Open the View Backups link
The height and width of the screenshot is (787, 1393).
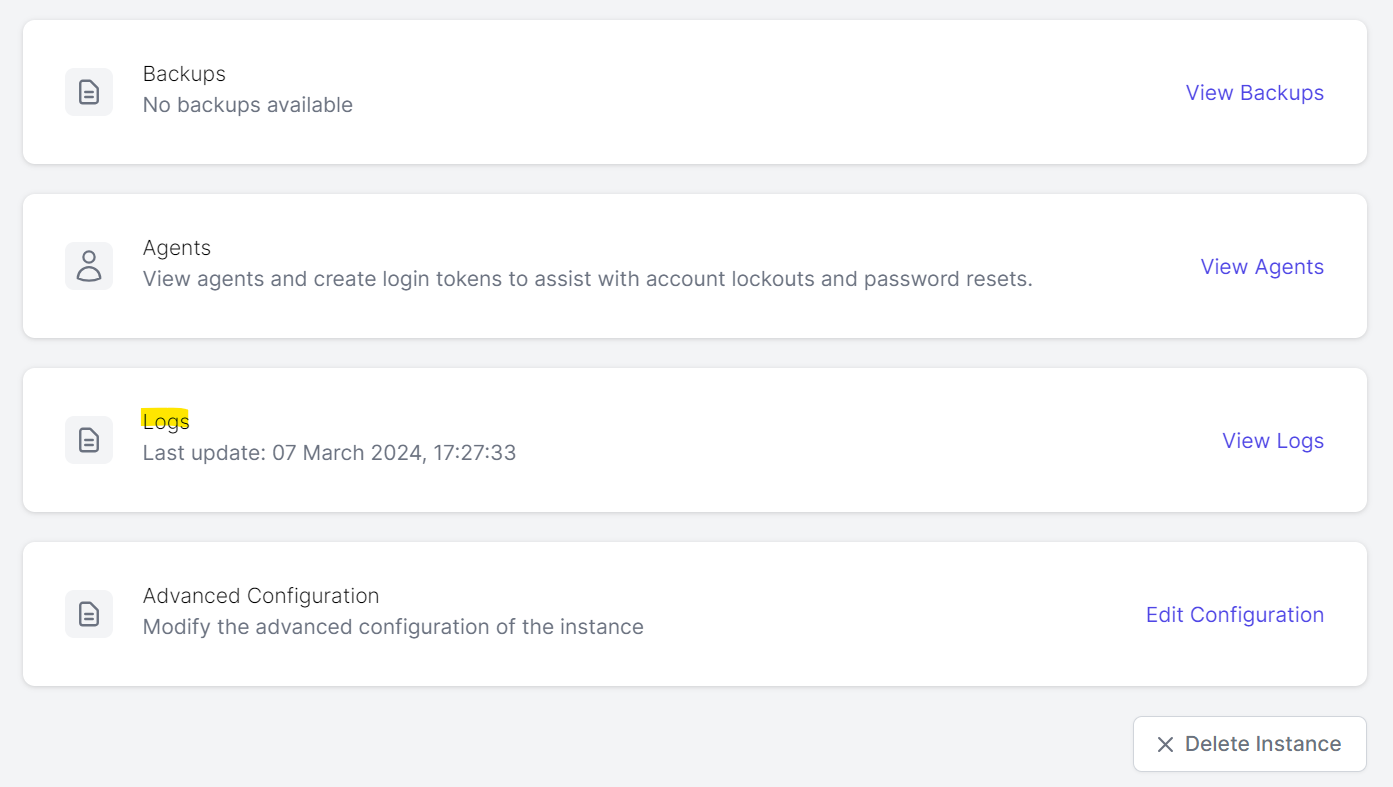click(1254, 93)
